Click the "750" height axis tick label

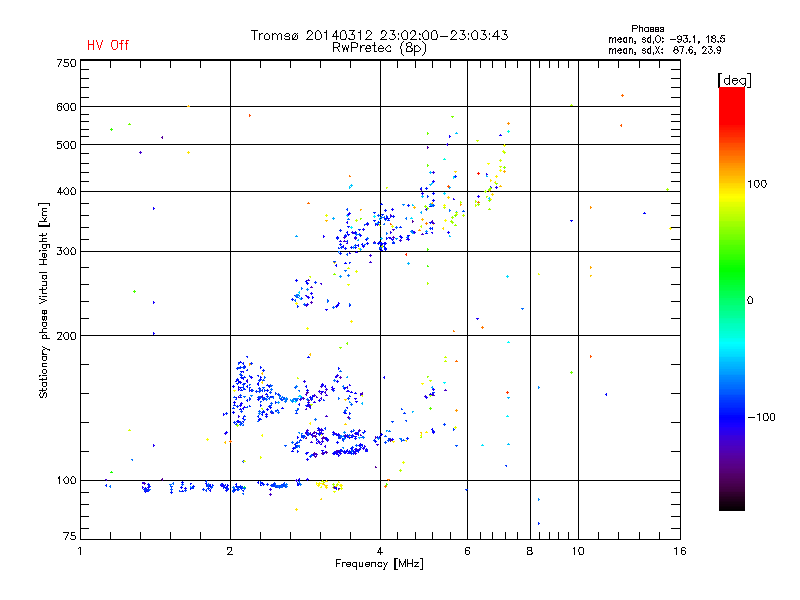(66, 63)
